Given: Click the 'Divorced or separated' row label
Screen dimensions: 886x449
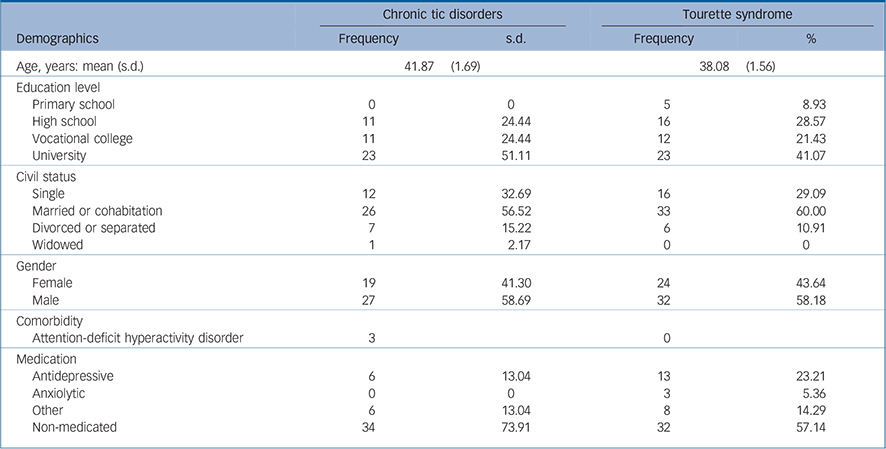Looking at the screenshot, I should pyautogui.click(x=94, y=228).
